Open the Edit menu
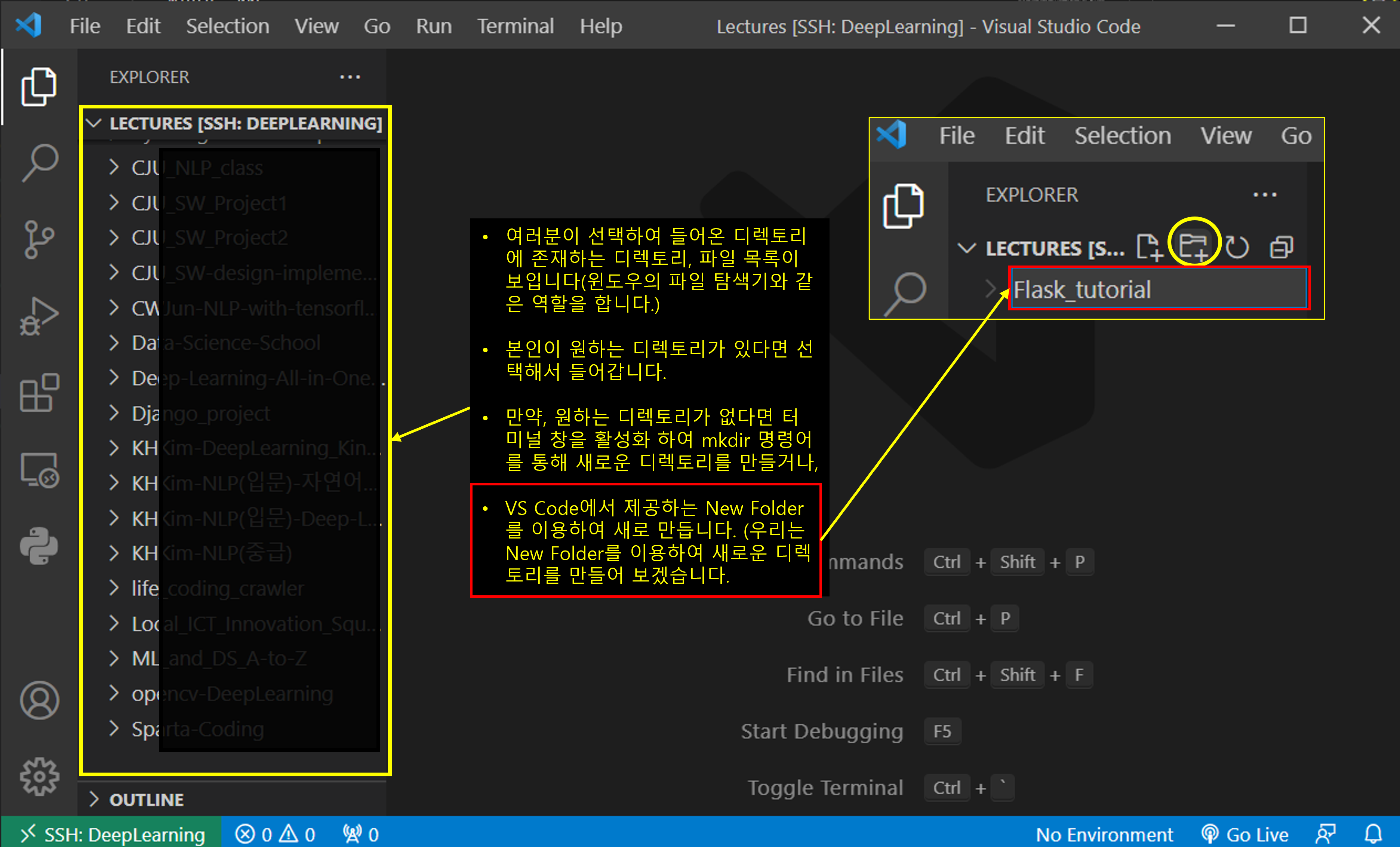 (x=143, y=26)
